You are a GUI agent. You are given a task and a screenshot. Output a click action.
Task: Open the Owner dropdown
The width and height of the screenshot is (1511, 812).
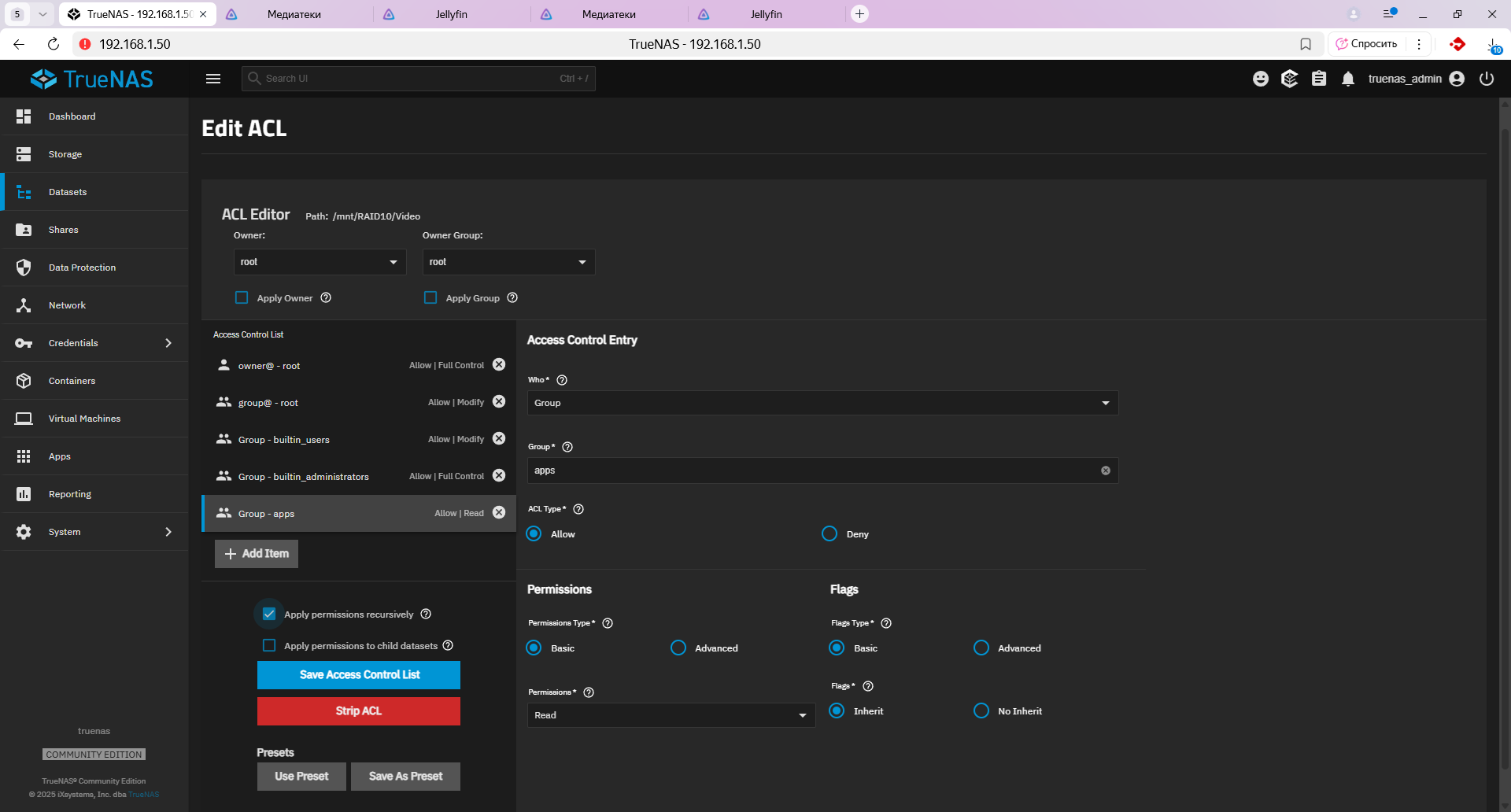(320, 262)
